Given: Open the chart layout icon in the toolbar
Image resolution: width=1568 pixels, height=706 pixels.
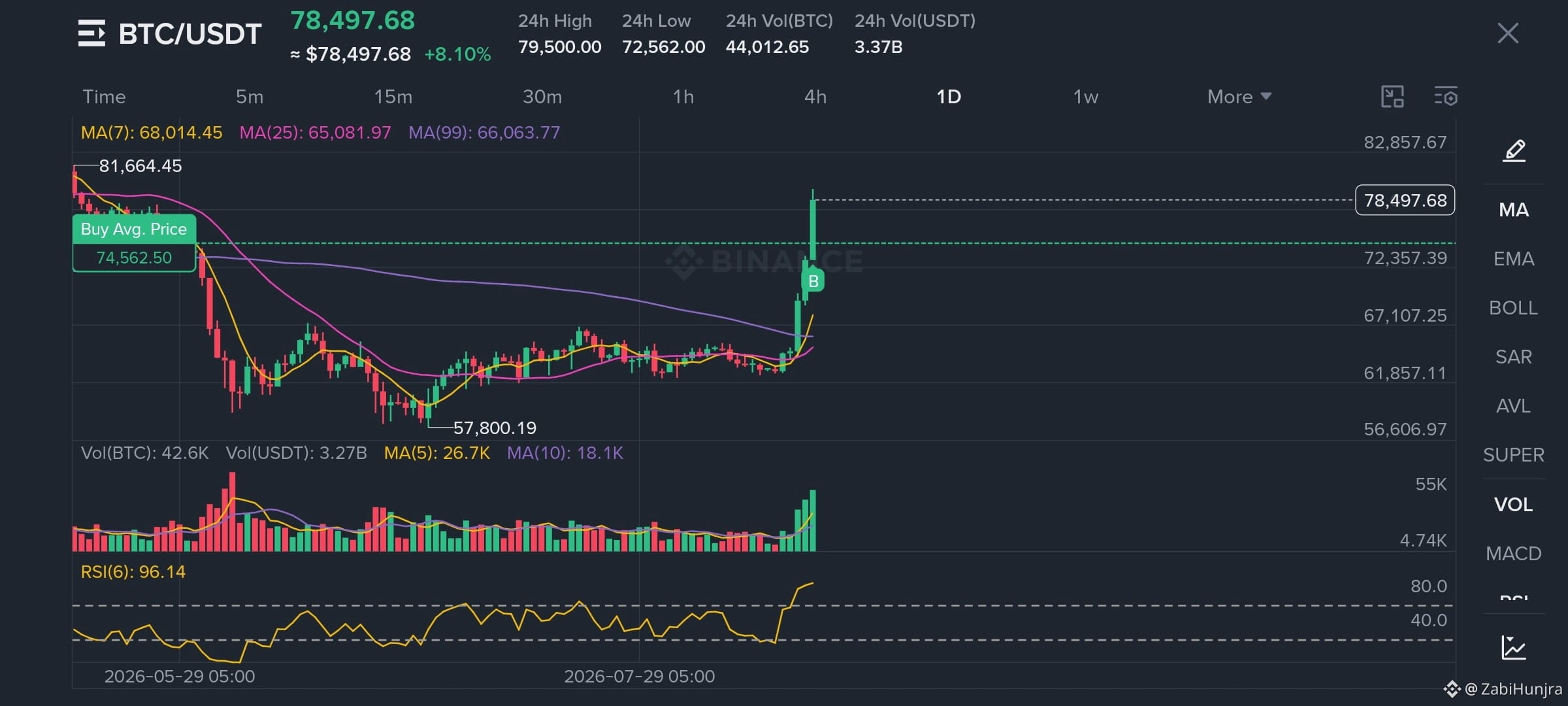Looking at the screenshot, I should click(1392, 97).
